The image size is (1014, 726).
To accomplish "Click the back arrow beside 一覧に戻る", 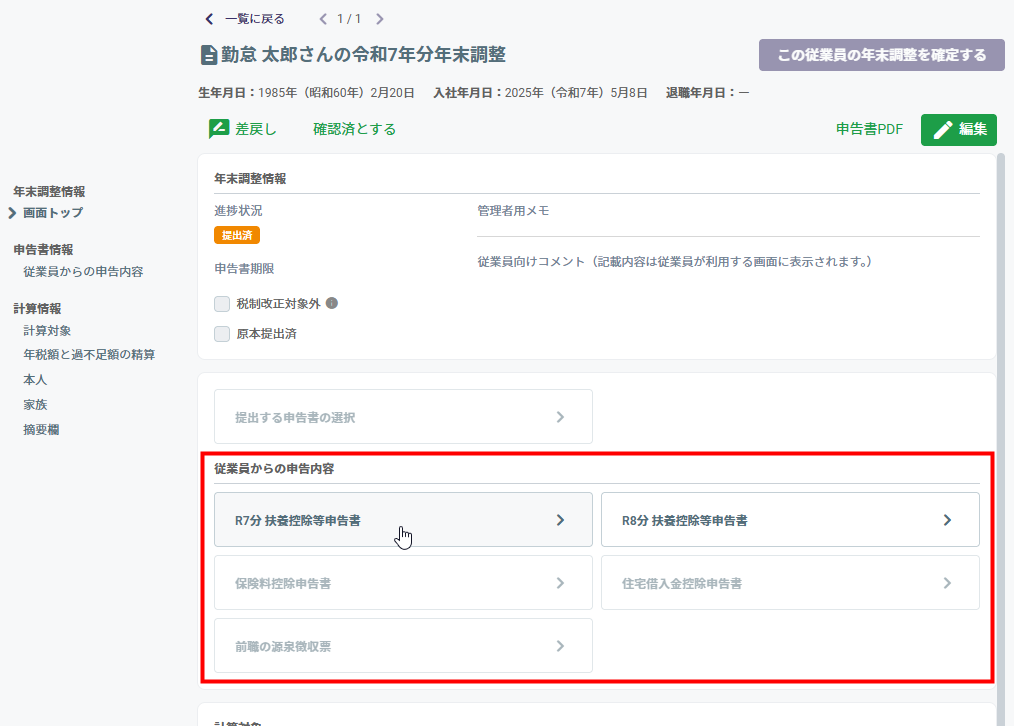I will tap(209, 19).
